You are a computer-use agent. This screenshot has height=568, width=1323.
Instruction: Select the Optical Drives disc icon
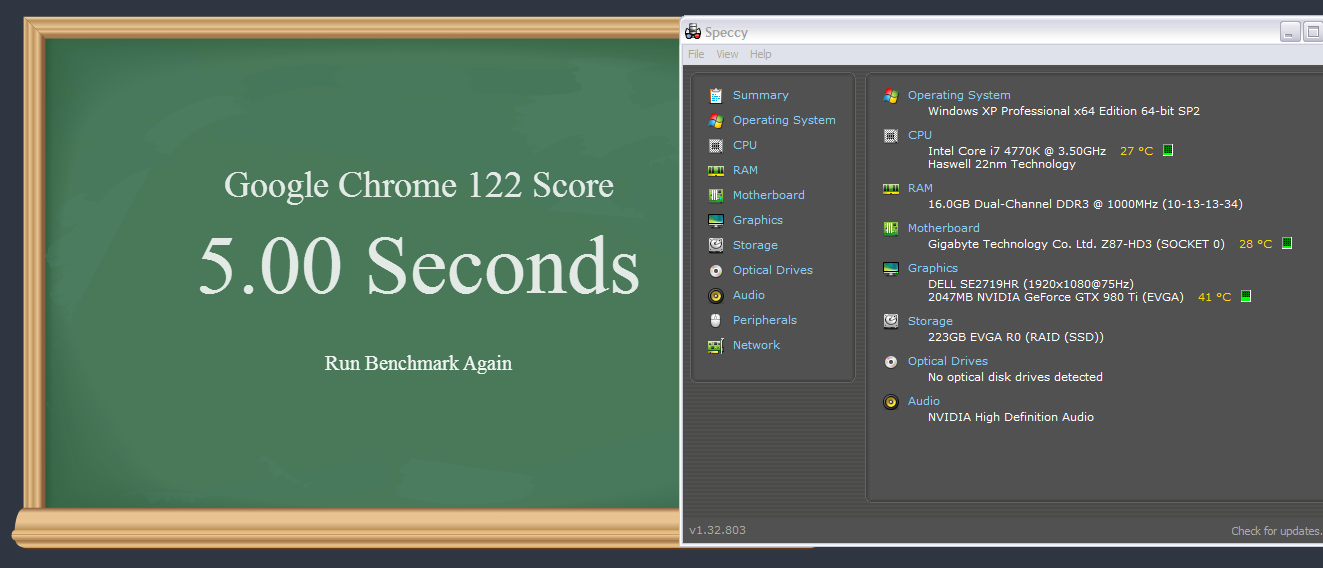pos(715,270)
